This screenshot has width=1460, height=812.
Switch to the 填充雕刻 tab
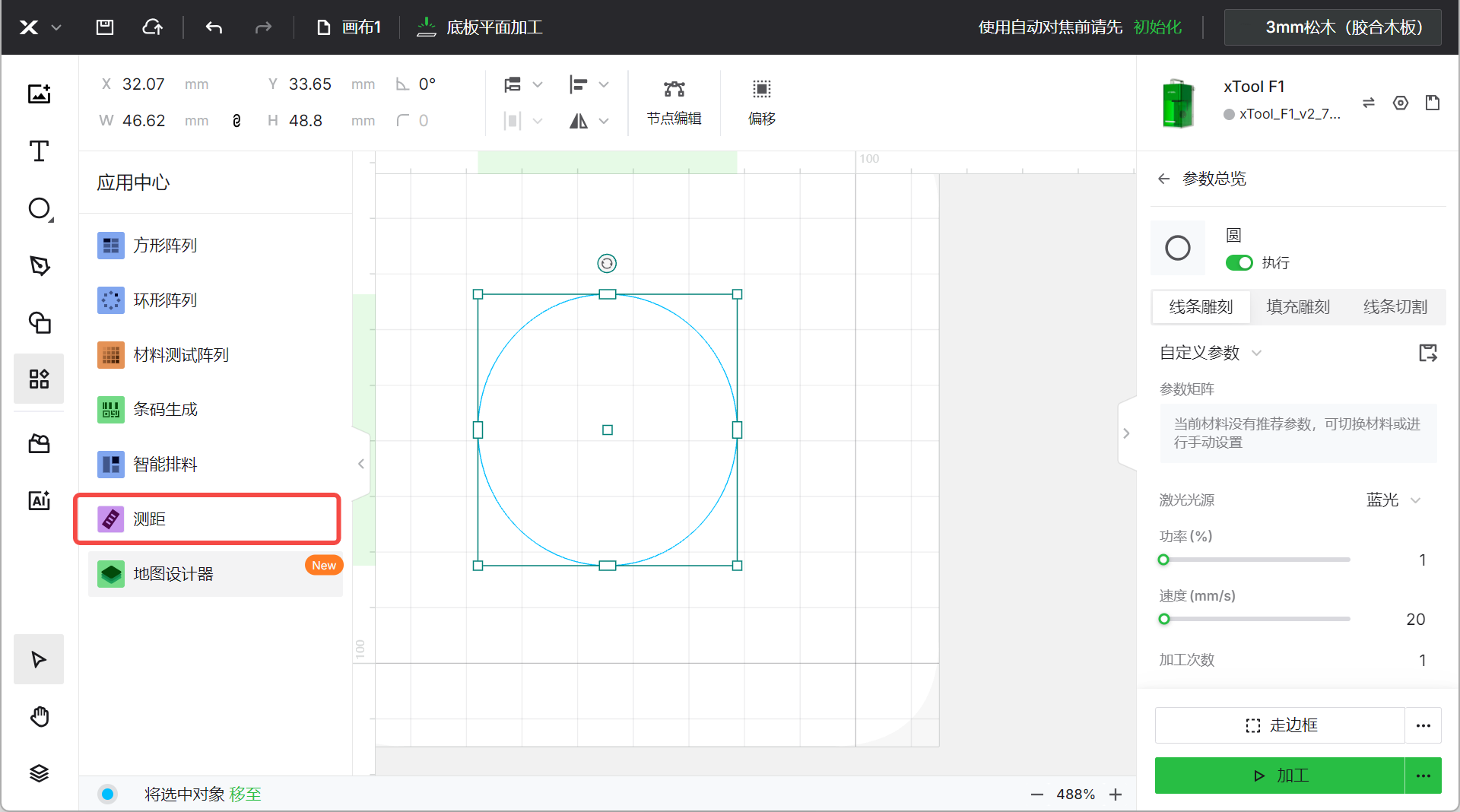point(1298,307)
